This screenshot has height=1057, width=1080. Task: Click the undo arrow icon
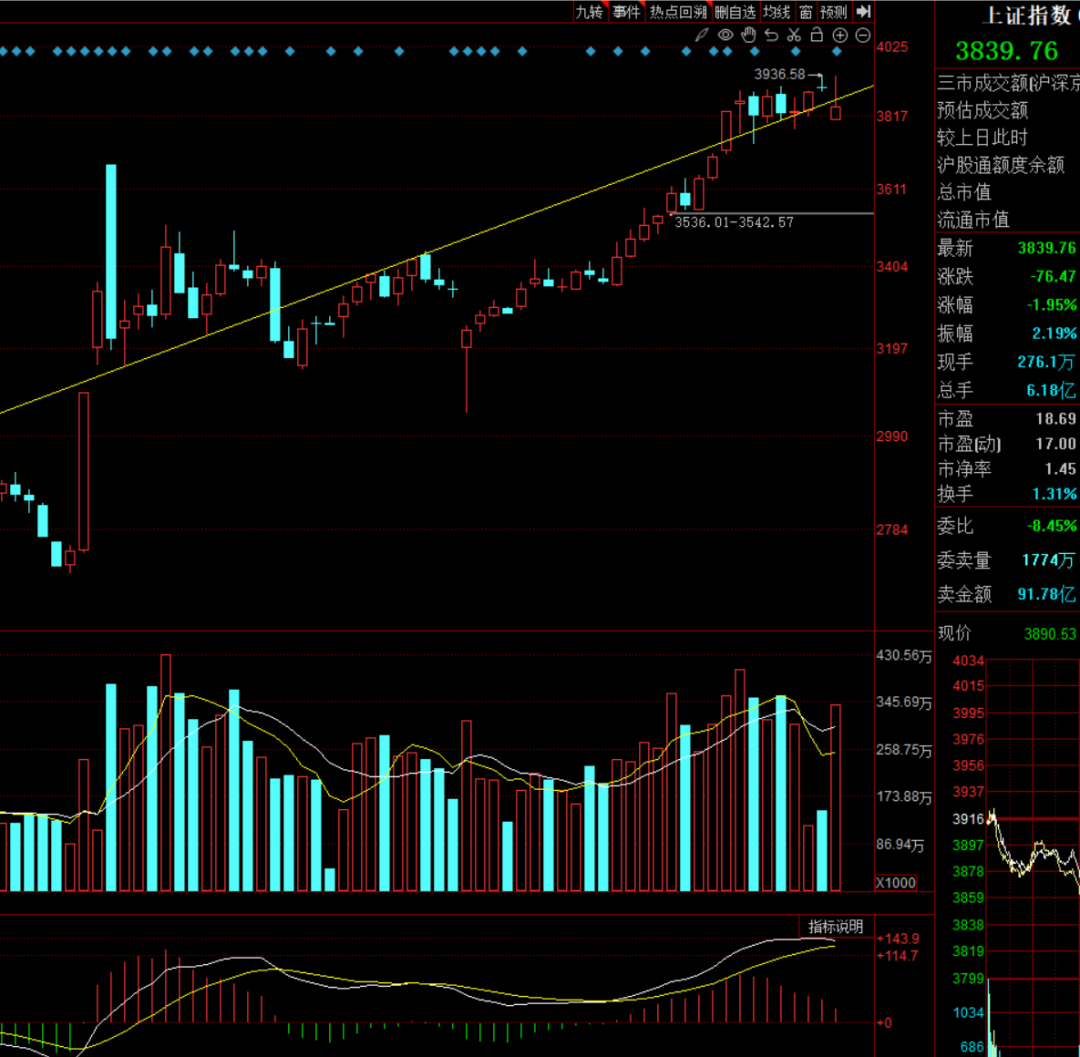click(x=771, y=35)
